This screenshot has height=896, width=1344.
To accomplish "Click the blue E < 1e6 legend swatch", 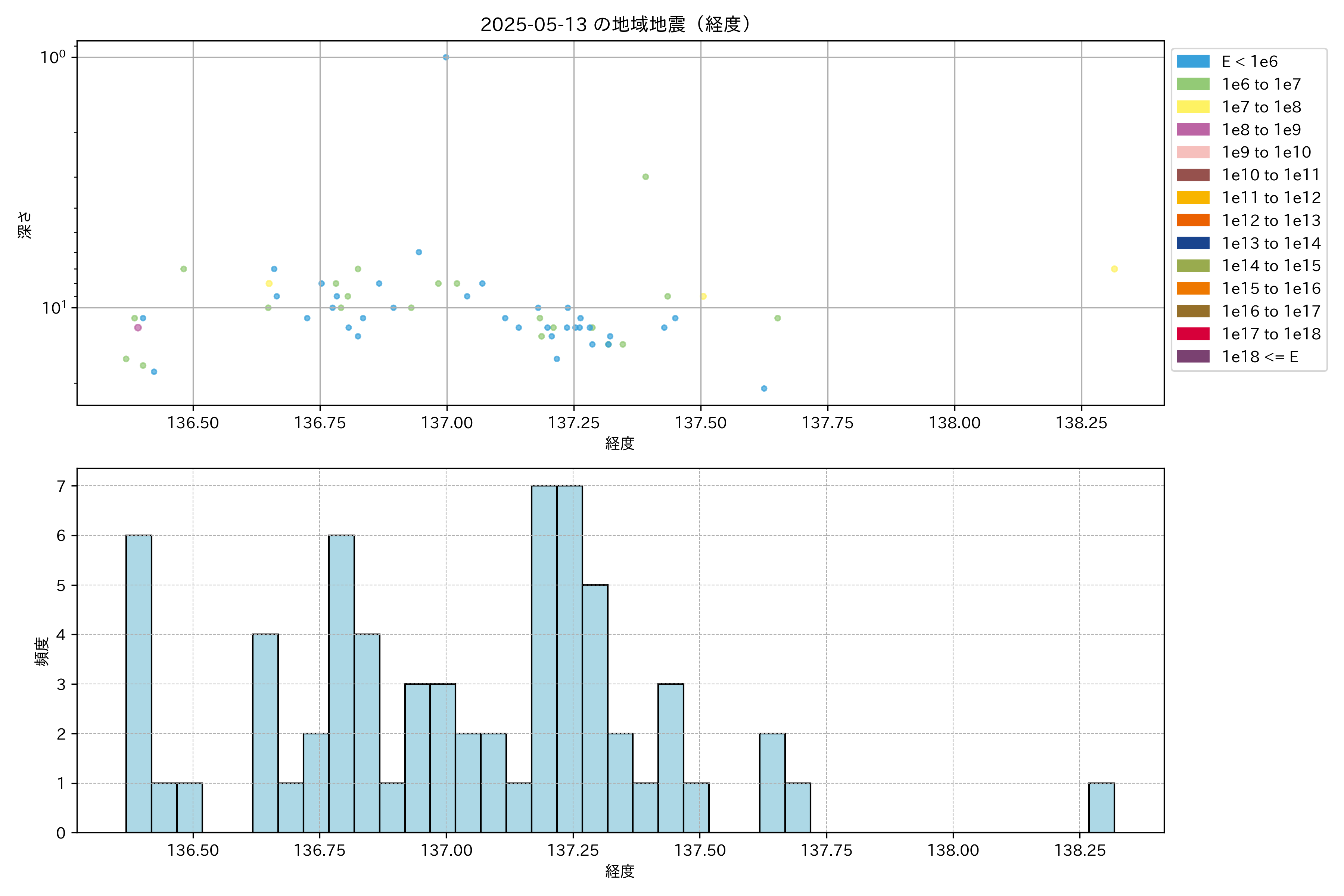I will pyautogui.click(x=1192, y=62).
